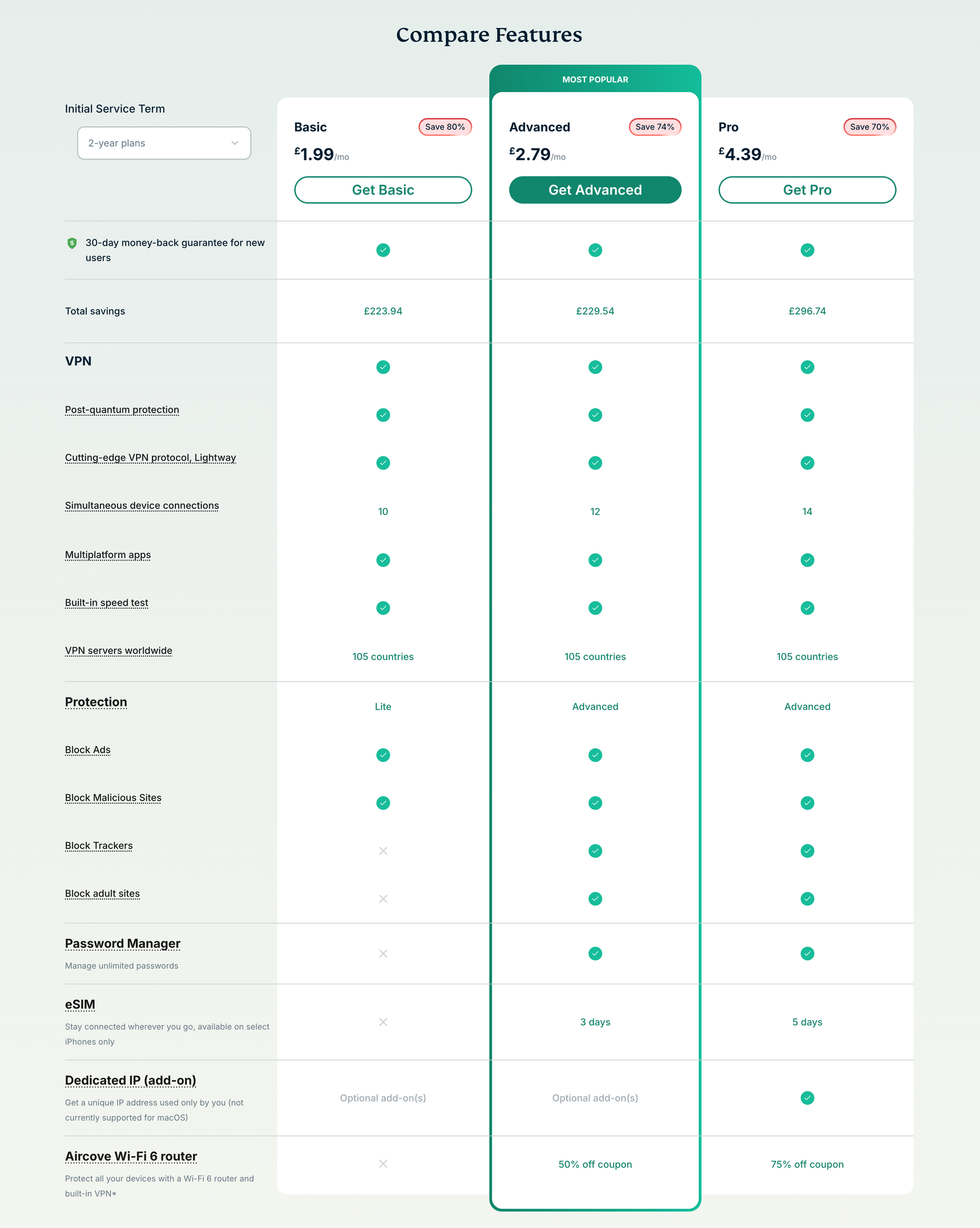Image resolution: width=980 pixels, height=1228 pixels.
Task: Click the Protection section heading
Action: (x=96, y=702)
